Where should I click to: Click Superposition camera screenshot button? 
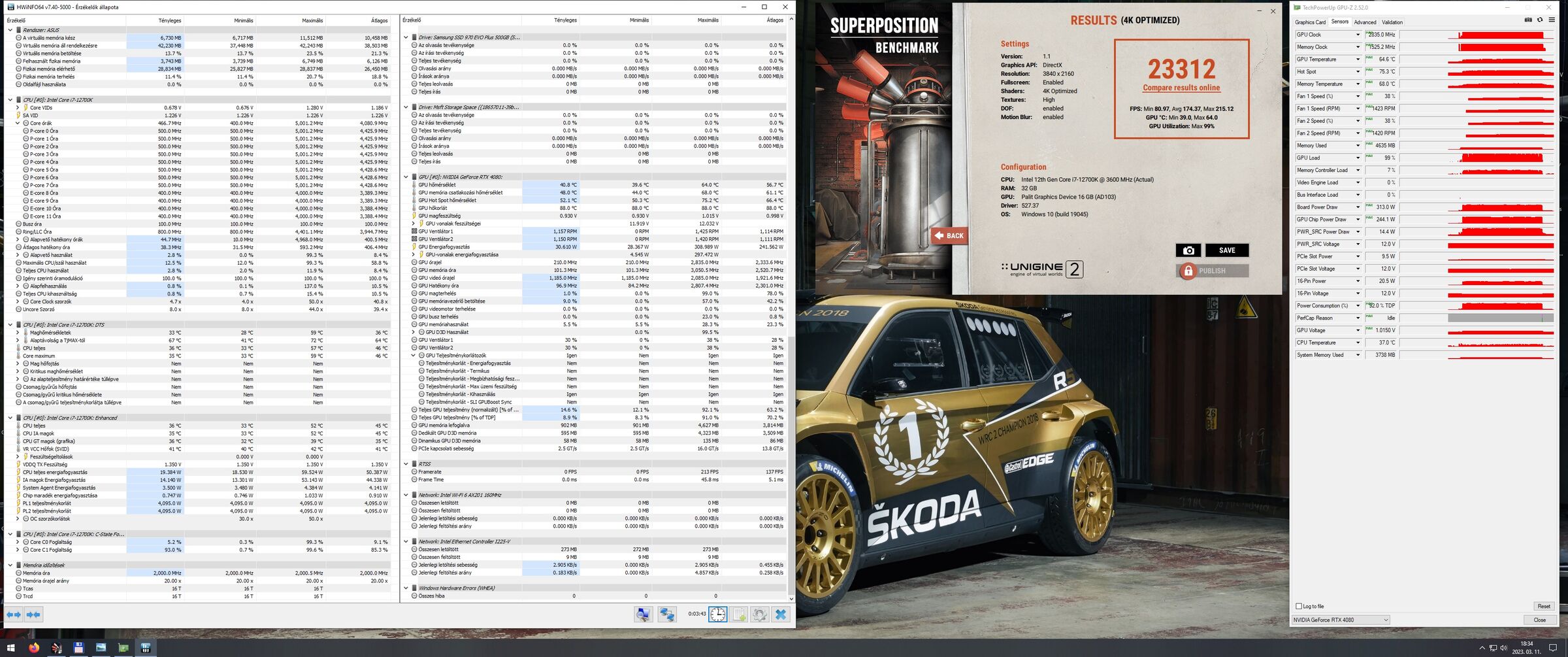[x=1188, y=250]
